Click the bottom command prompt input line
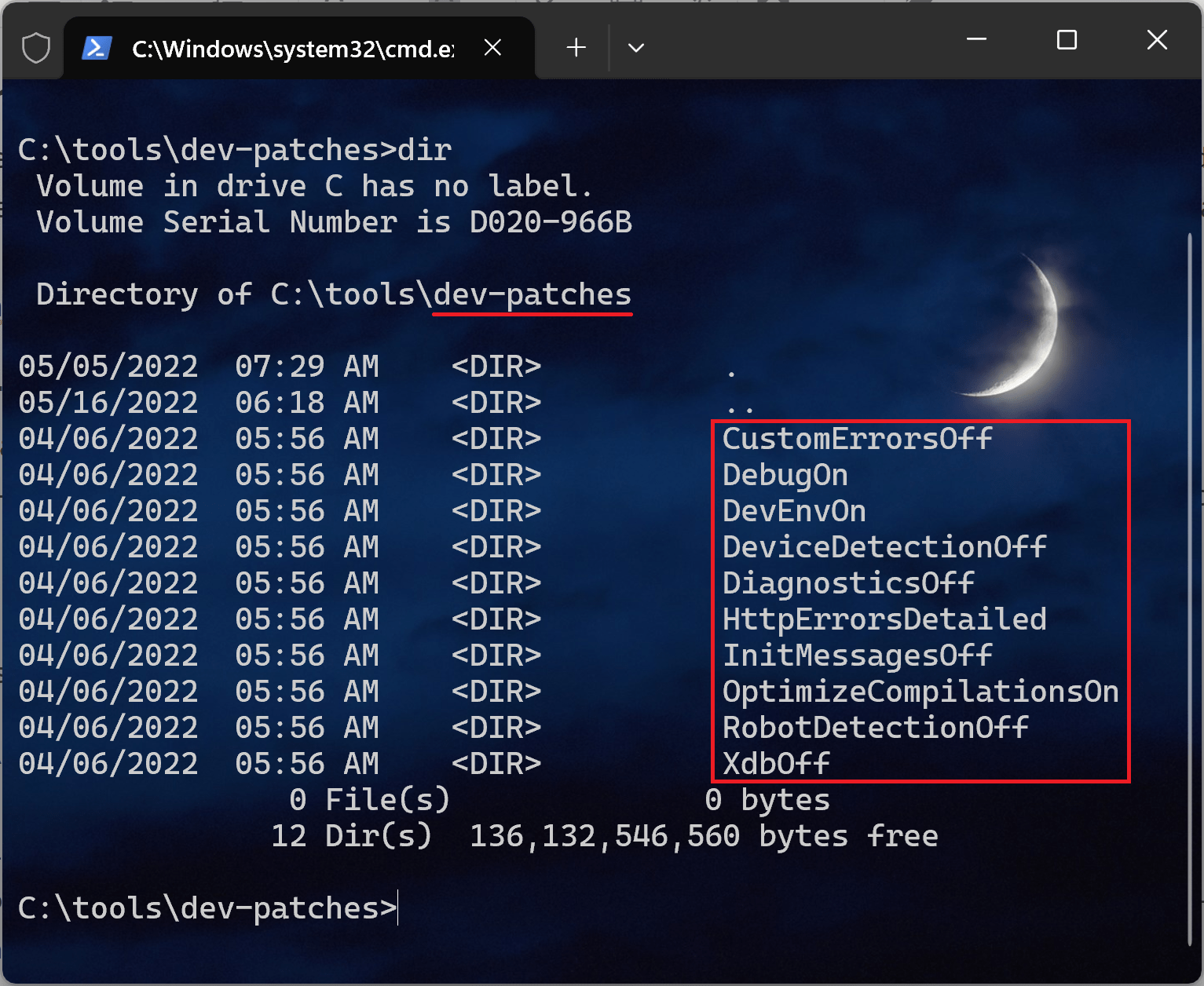 (208, 908)
